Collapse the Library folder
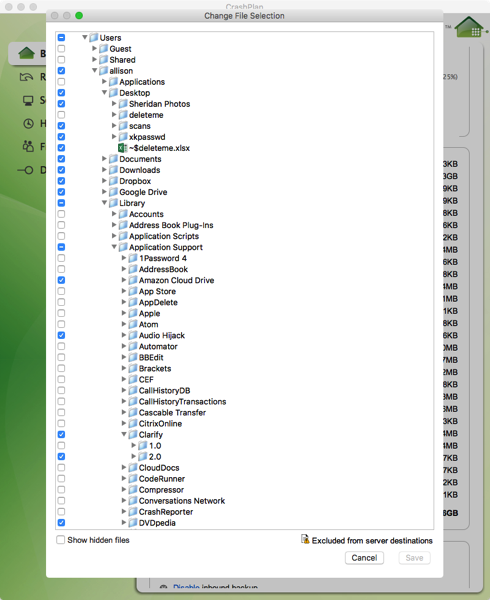Image resolution: width=490 pixels, height=600 pixels. (104, 203)
